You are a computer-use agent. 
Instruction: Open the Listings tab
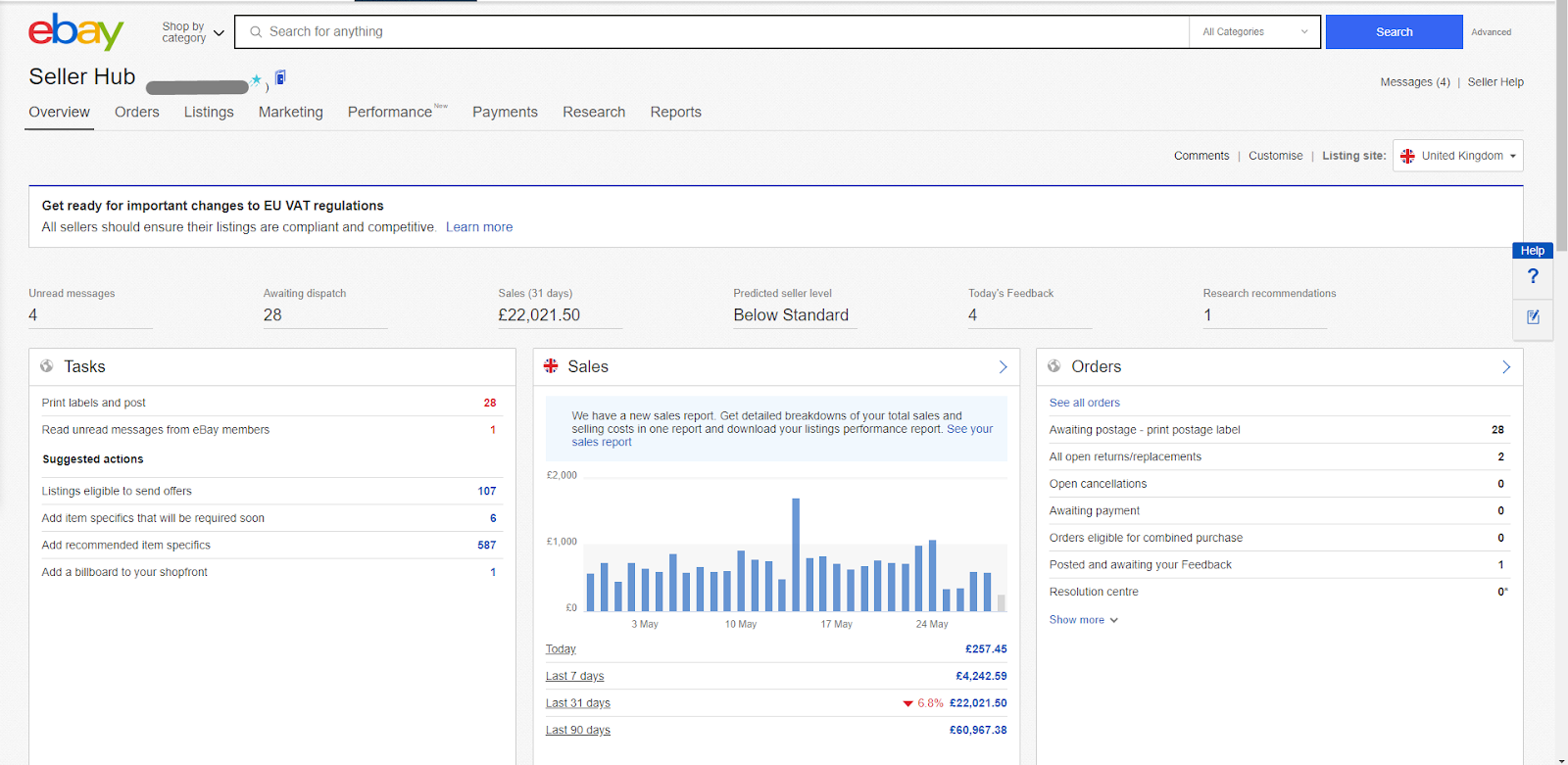(x=209, y=112)
